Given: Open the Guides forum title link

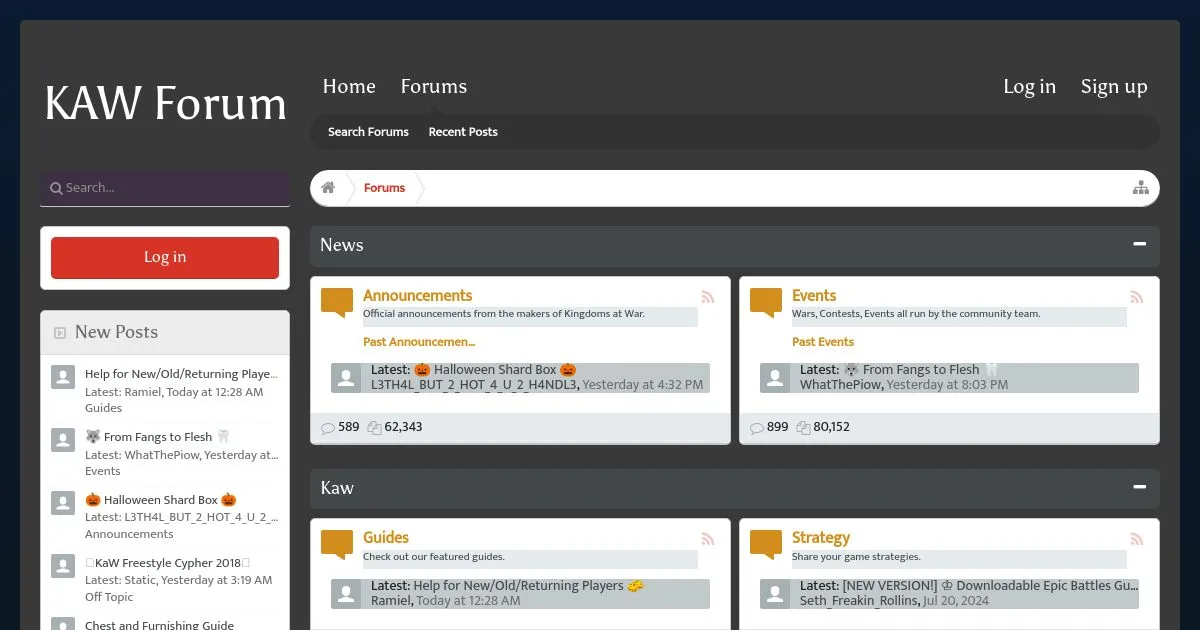Looking at the screenshot, I should point(386,538).
